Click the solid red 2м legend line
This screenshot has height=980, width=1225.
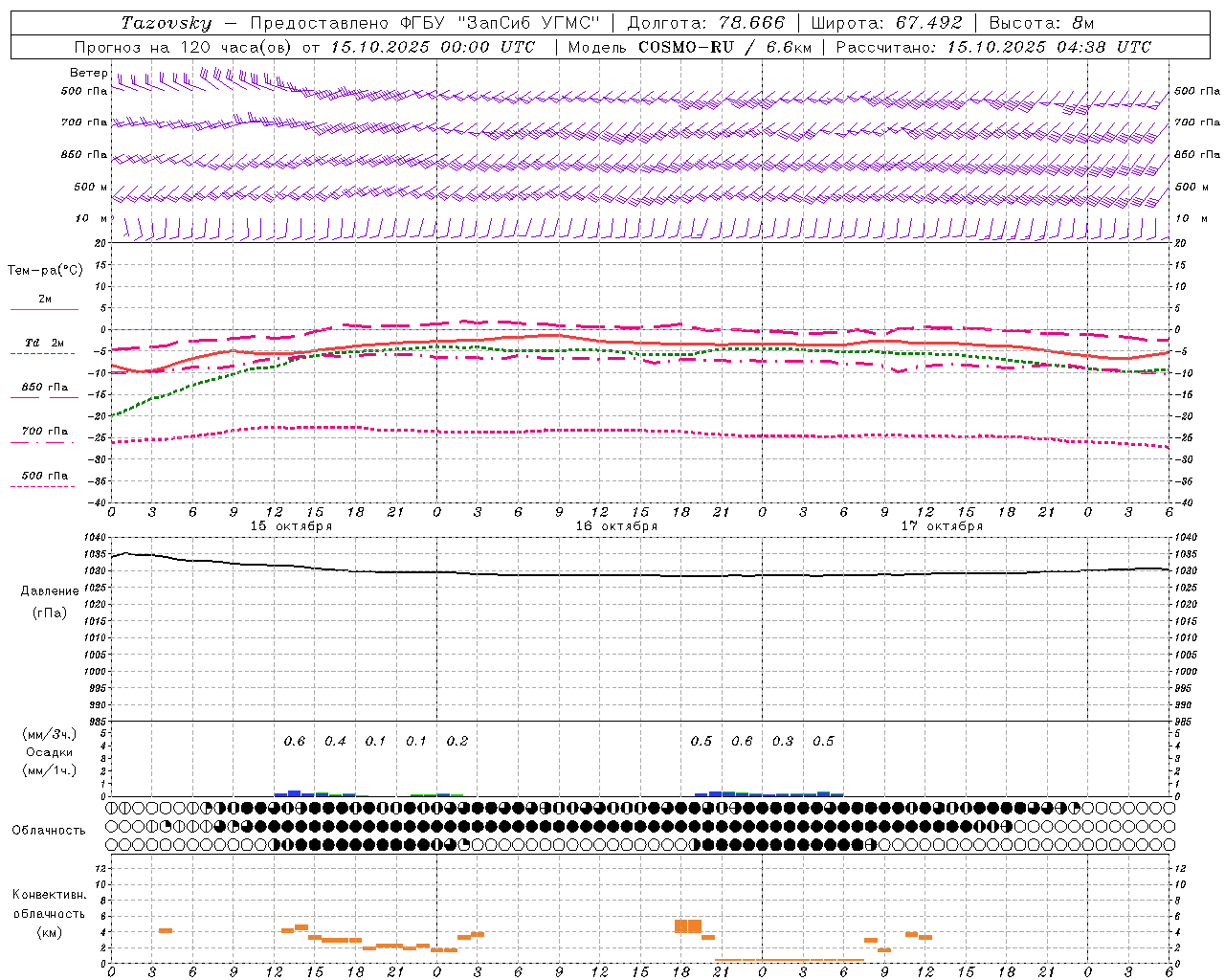[x=44, y=309]
